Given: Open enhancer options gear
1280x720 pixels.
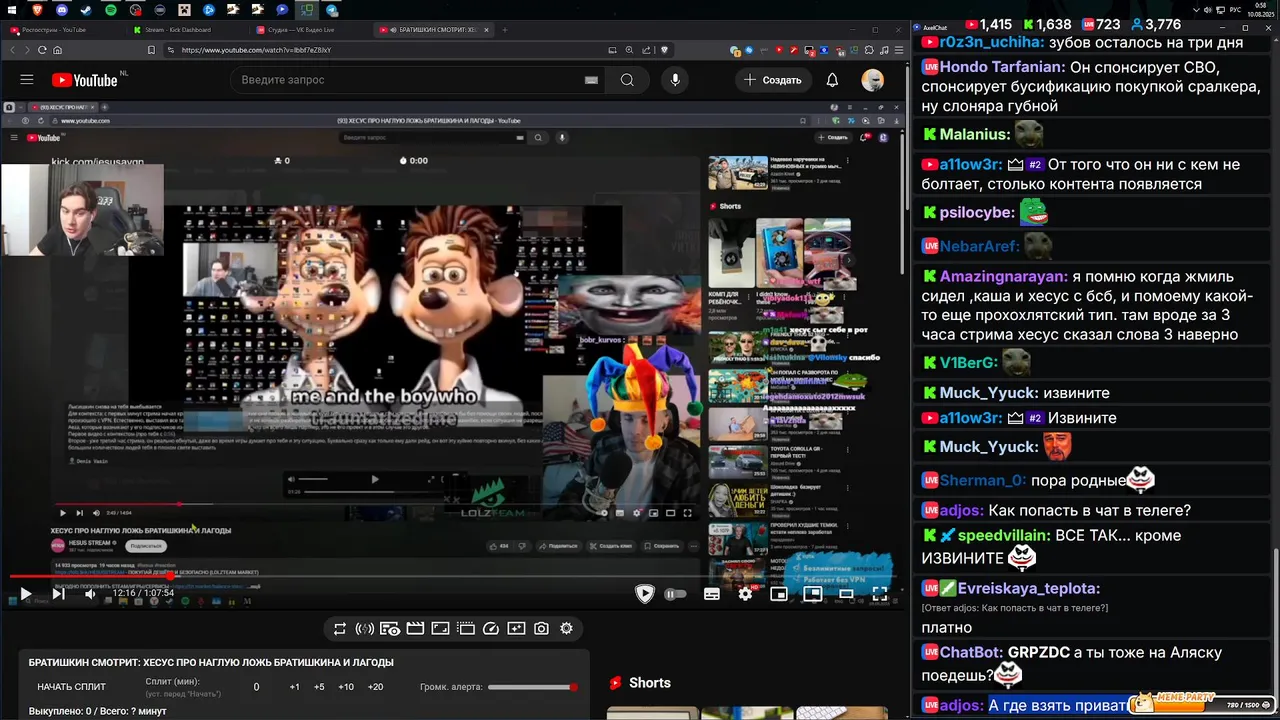Looking at the screenshot, I should pos(566,629).
